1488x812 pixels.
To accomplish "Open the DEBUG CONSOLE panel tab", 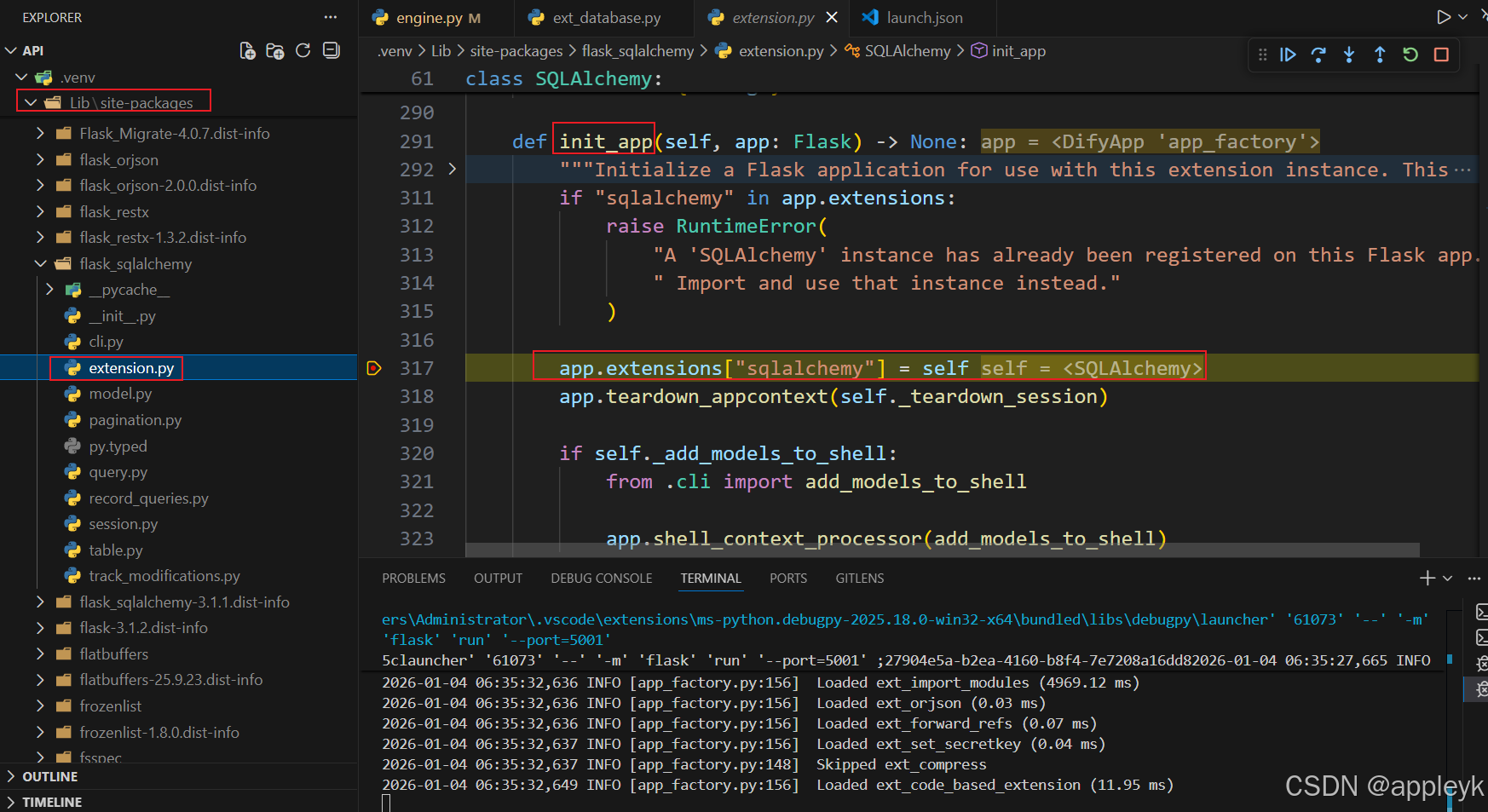I will pyautogui.click(x=601, y=579).
